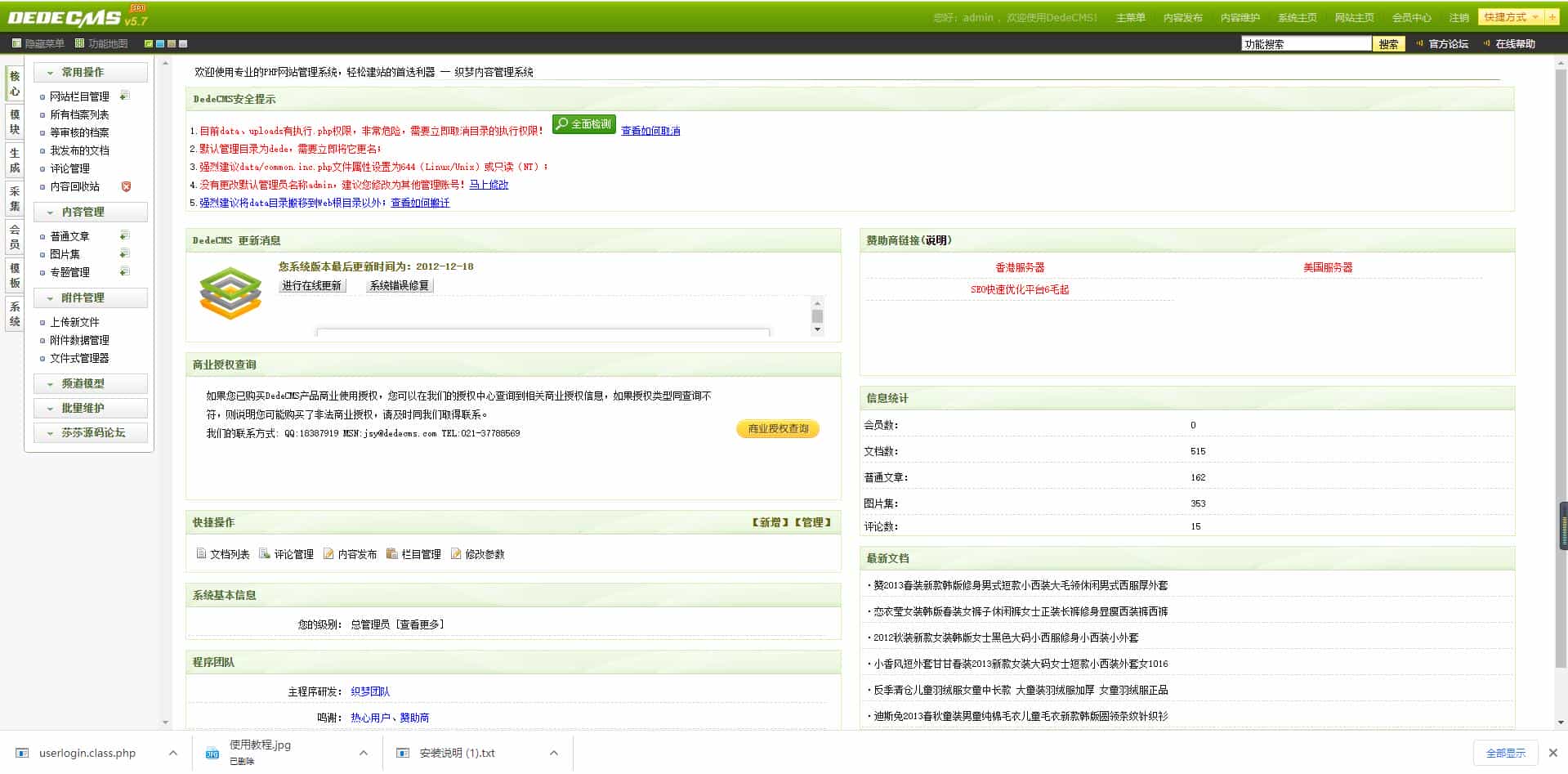The width and height of the screenshot is (1568, 774).
Task: Open options for userlogin.class.php download
Action: pyautogui.click(x=172, y=753)
